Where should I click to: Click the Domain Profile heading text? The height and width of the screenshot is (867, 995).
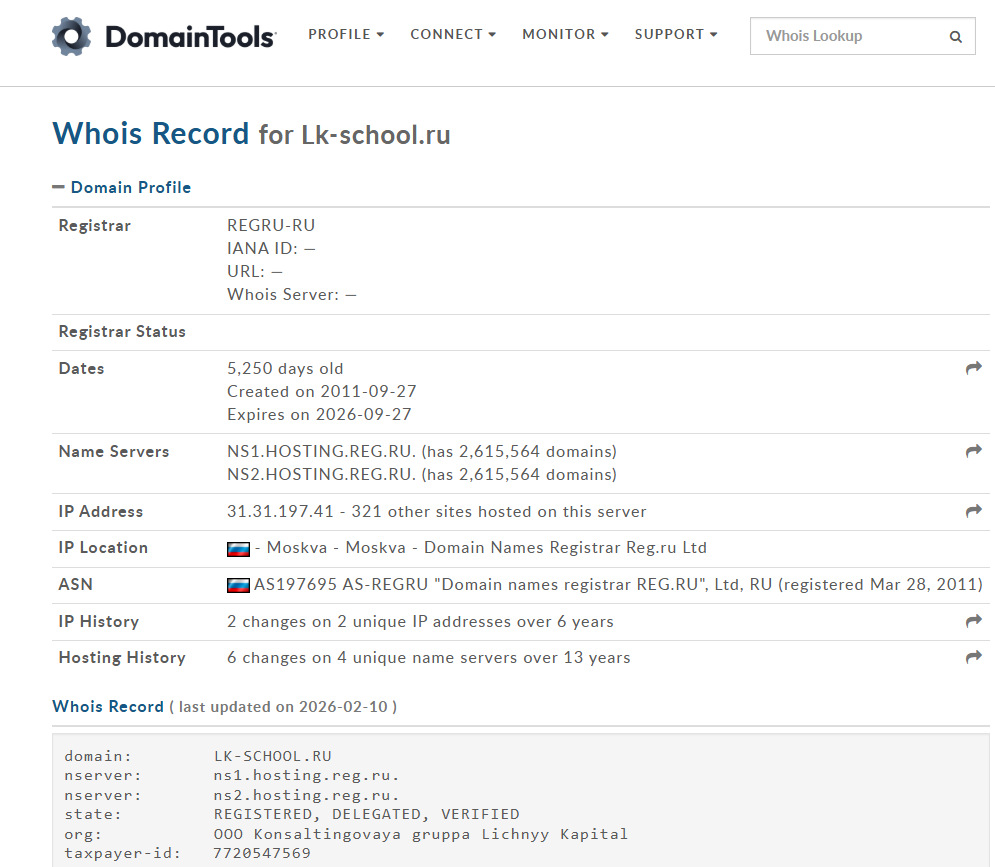pos(131,187)
